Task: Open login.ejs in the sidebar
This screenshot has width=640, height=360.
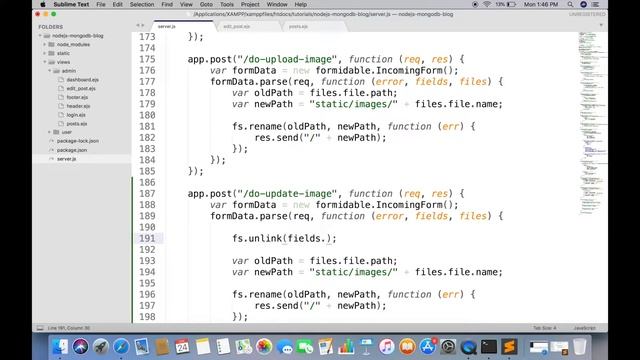Action: click(x=76, y=115)
